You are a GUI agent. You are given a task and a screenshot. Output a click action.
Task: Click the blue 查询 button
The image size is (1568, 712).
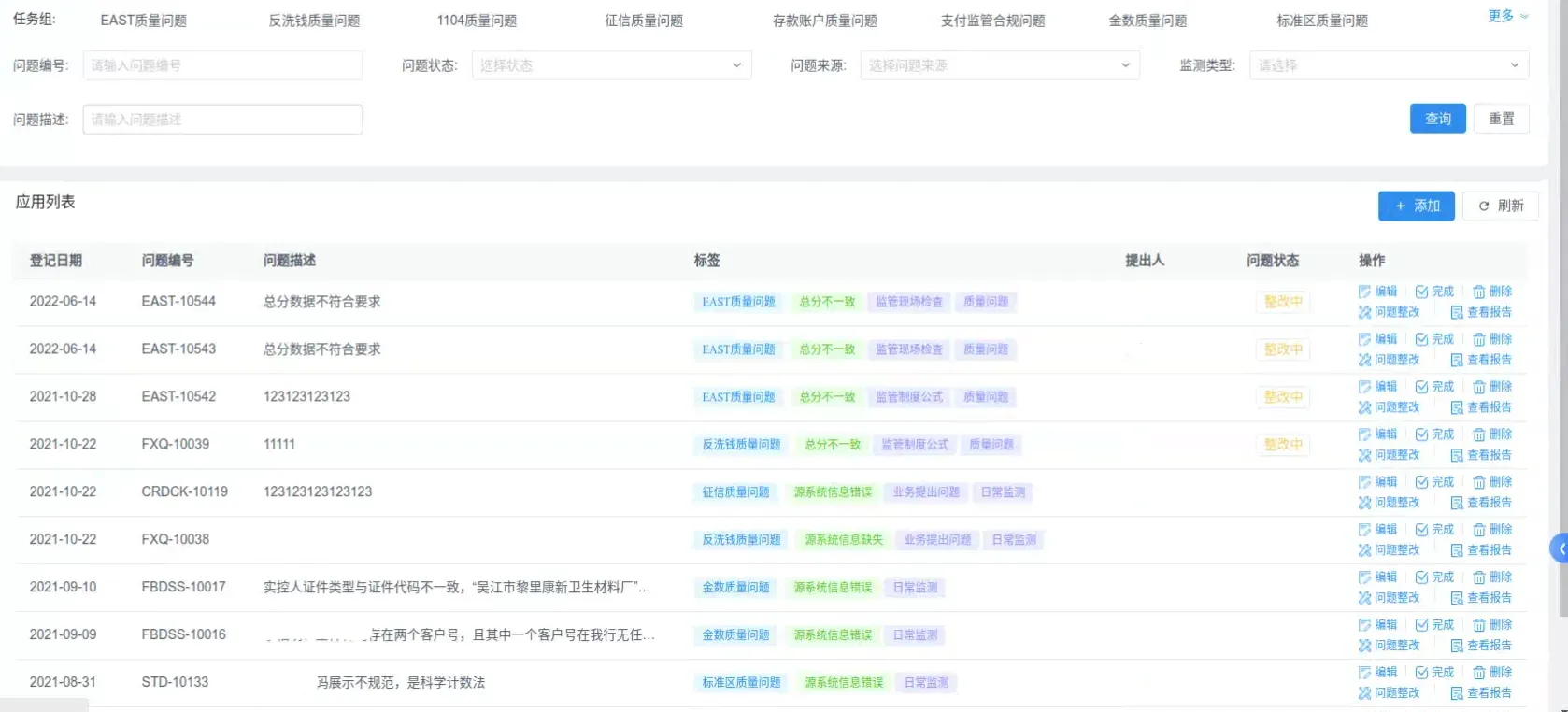pyautogui.click(x=1437, y=119)
